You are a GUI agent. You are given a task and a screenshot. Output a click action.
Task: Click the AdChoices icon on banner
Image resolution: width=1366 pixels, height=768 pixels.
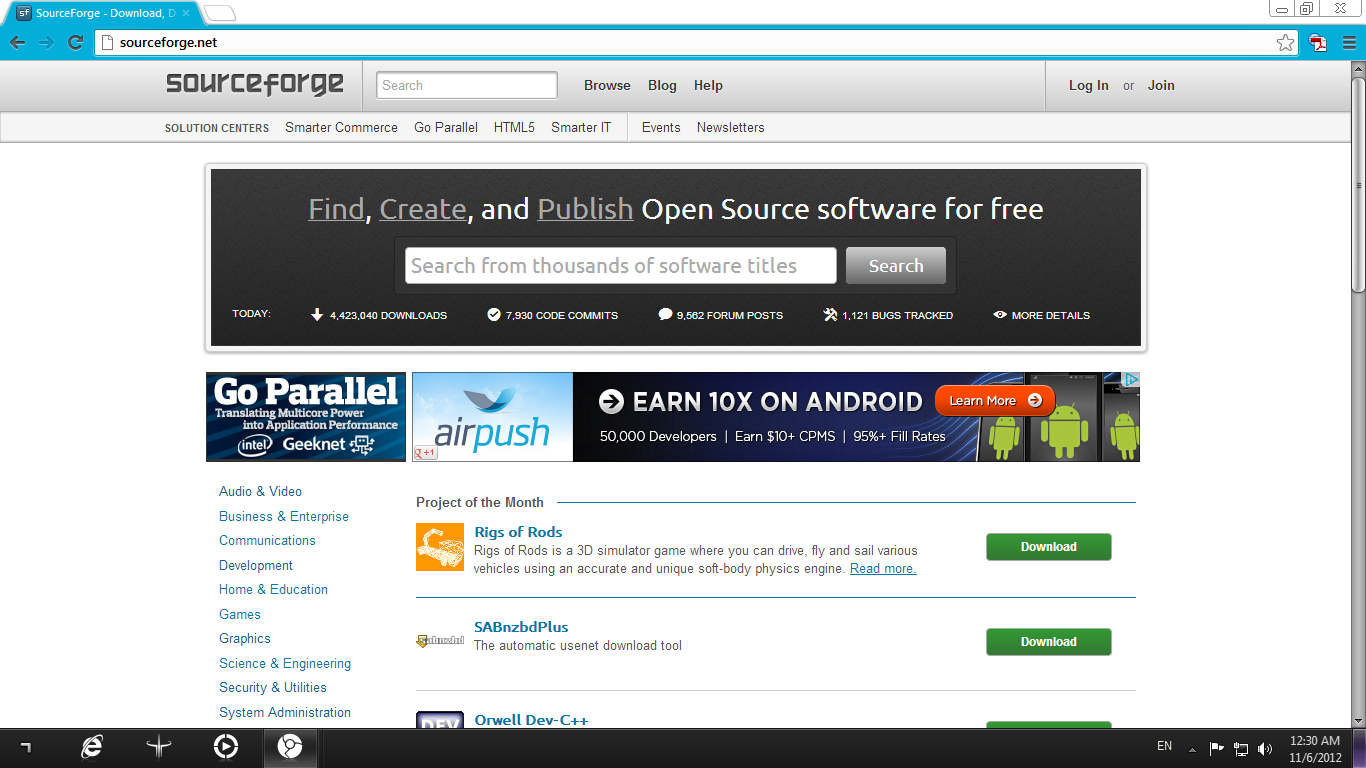[1131, 379]
